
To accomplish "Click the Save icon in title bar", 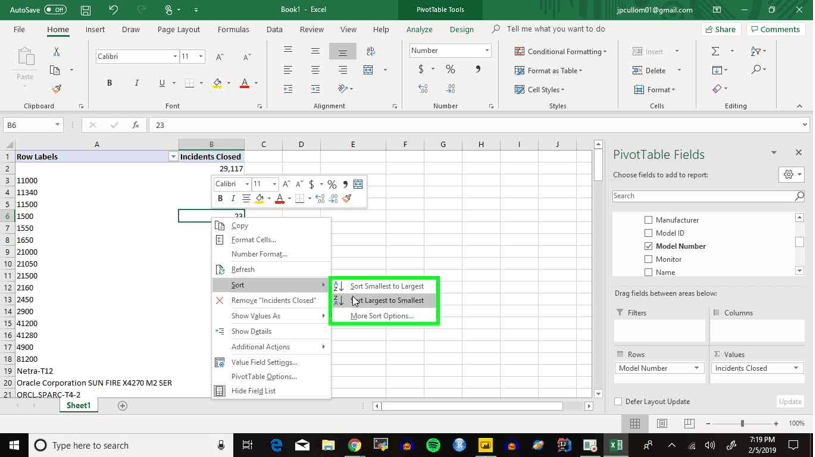I will (86, 10).
